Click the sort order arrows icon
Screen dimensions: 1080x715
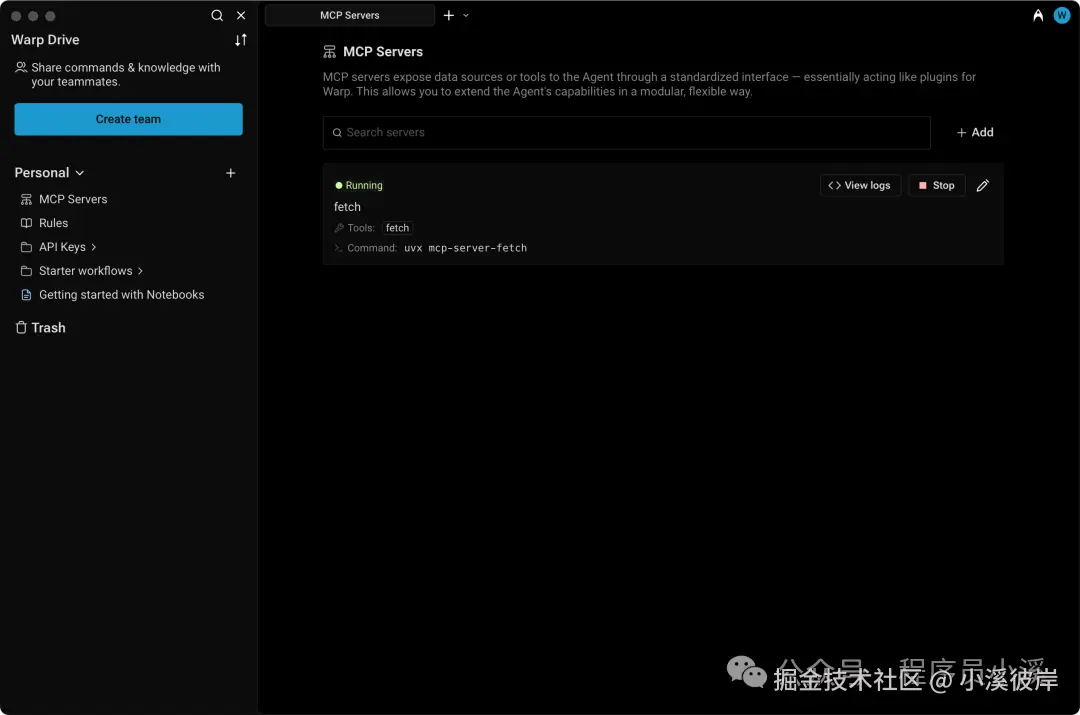[240, 40]
